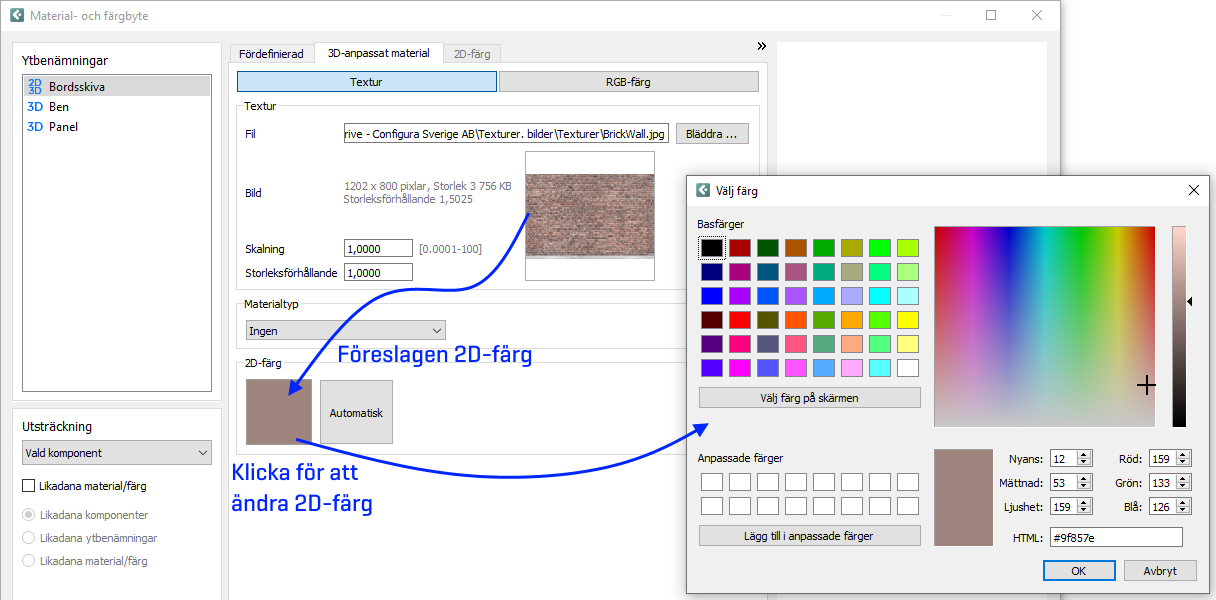Click the Nyans value field
The height and width of the screenshot is (600, 1216).
1063,459
